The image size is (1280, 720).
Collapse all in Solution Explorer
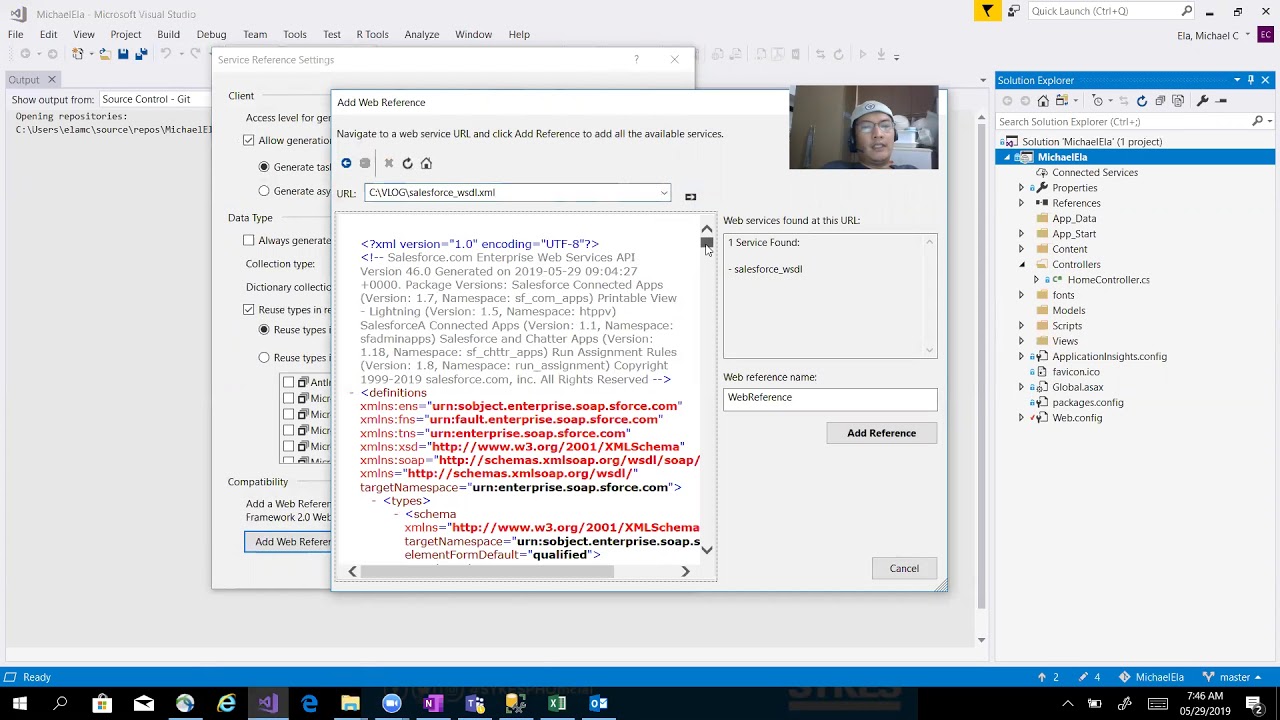point(1160,101)
